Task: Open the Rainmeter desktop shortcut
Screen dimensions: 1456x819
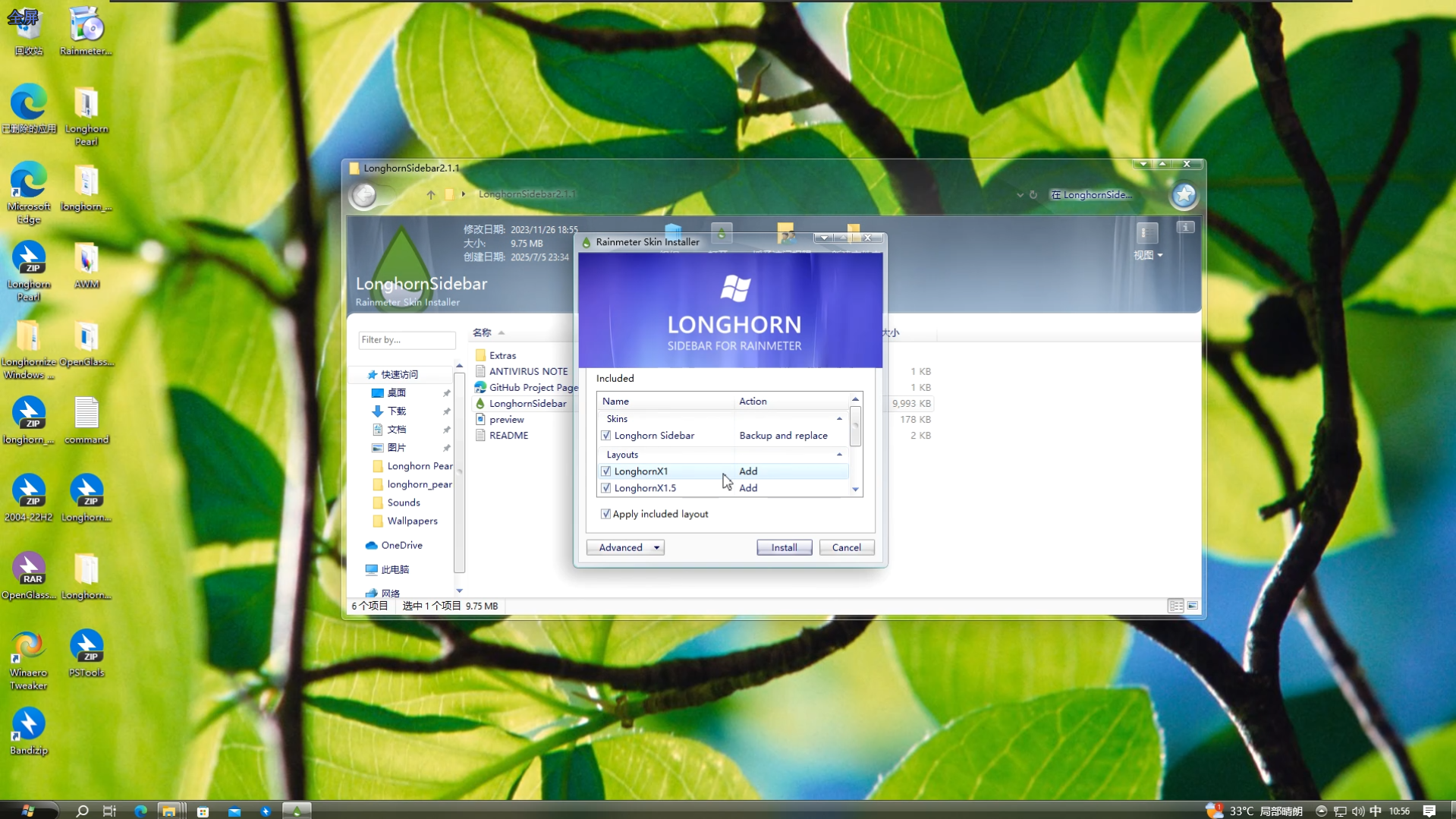Action: 86,31
